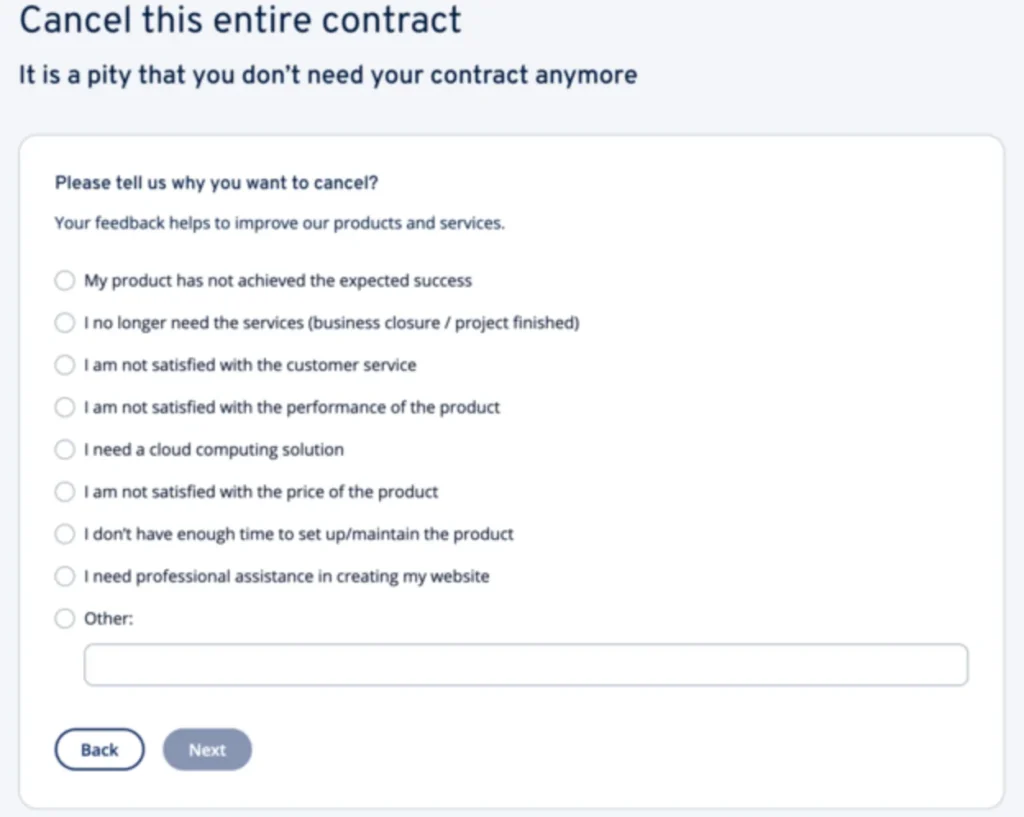Select 'don't have enough time to set up' radio

click(65, 534)
